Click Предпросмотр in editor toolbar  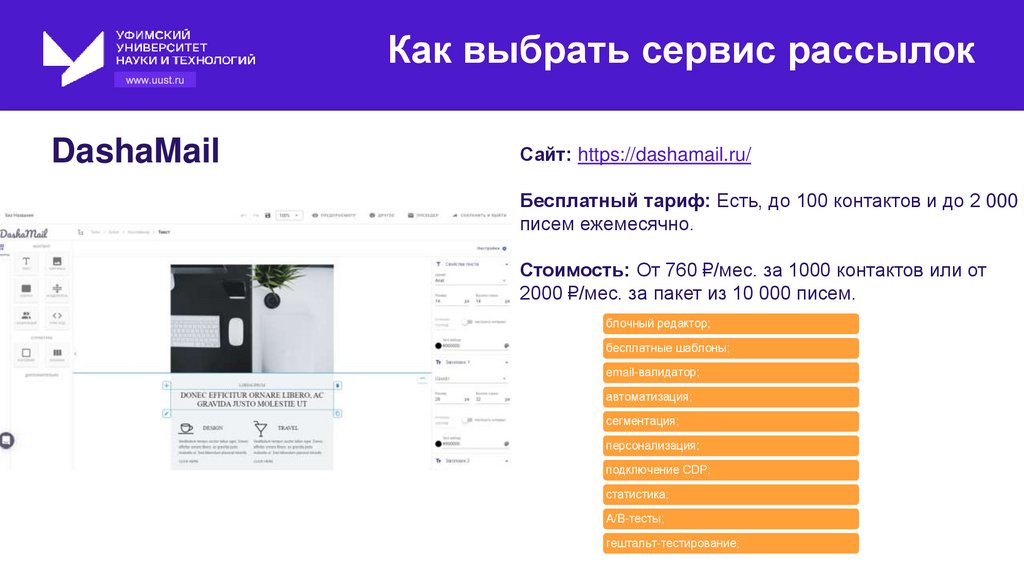click(334, 215)
